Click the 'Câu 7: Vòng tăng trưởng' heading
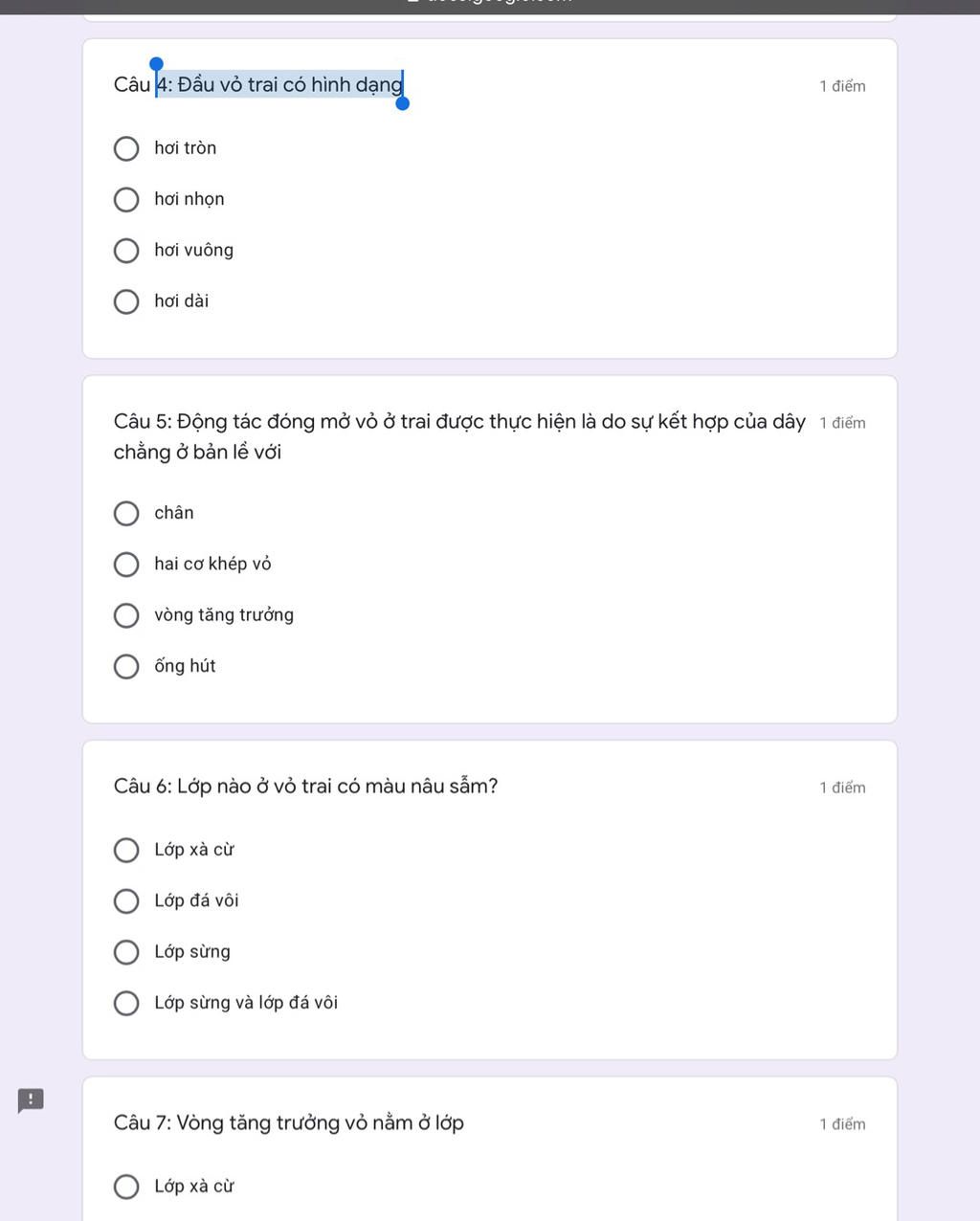 pyautogui.click(x=288, y=1122)
